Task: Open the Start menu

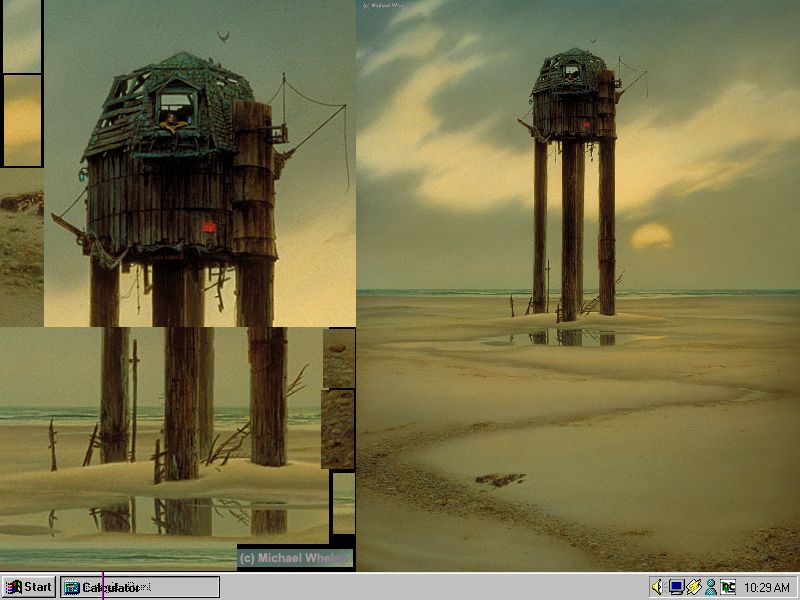Action: 29,587
